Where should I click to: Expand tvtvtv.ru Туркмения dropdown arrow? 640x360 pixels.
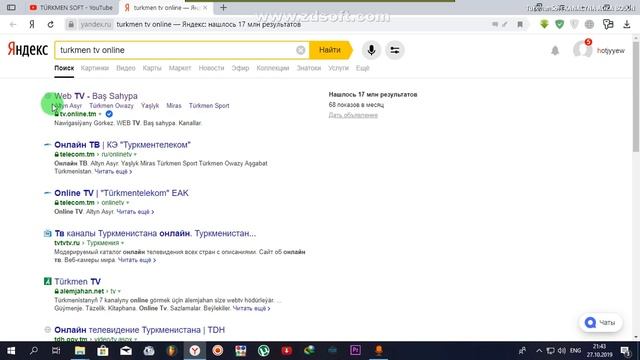[122, 243]
